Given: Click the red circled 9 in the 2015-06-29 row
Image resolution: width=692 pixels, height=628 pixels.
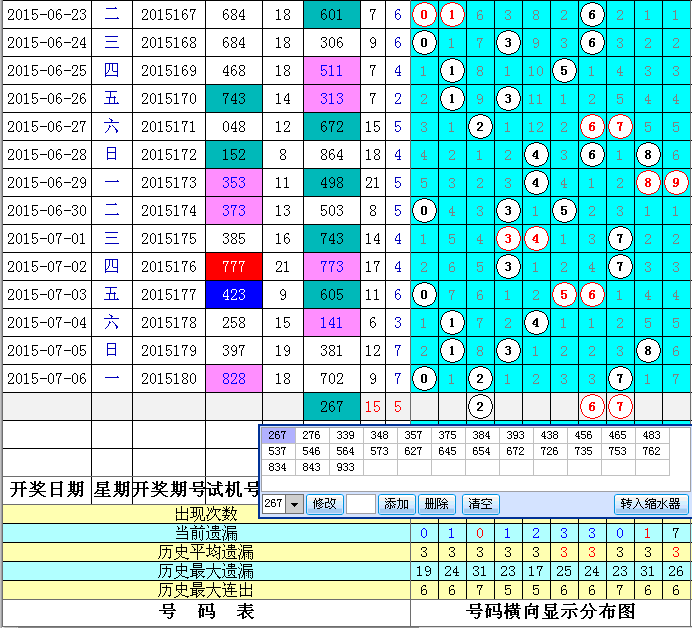Looking at the screenshot, I should click(x=676, y=183).
